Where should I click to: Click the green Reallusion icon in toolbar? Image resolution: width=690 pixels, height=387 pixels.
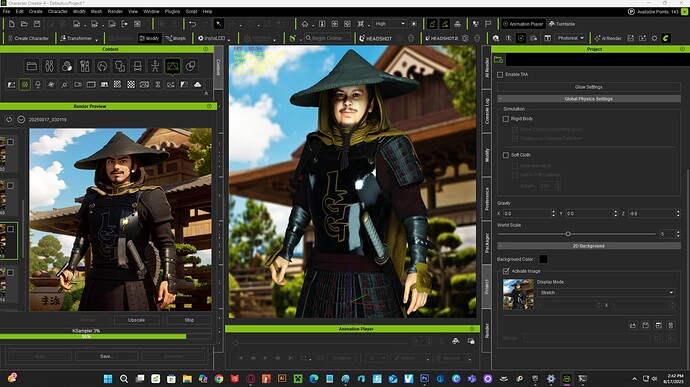(665, 38)
